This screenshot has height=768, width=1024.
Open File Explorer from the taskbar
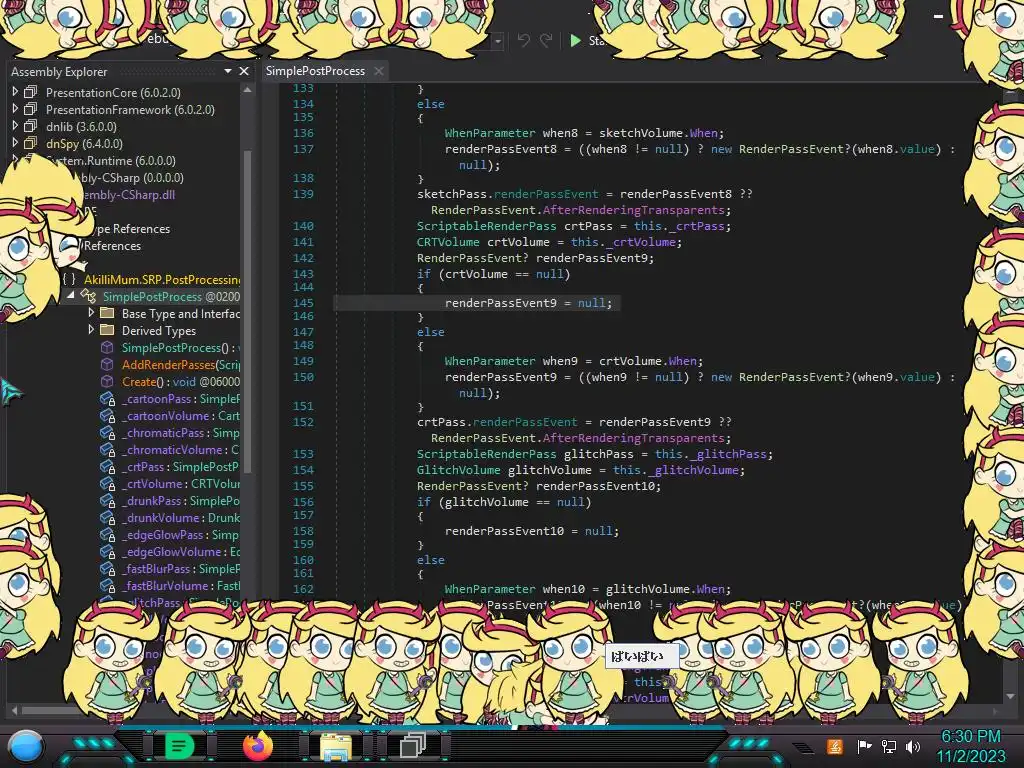point(335,745)
